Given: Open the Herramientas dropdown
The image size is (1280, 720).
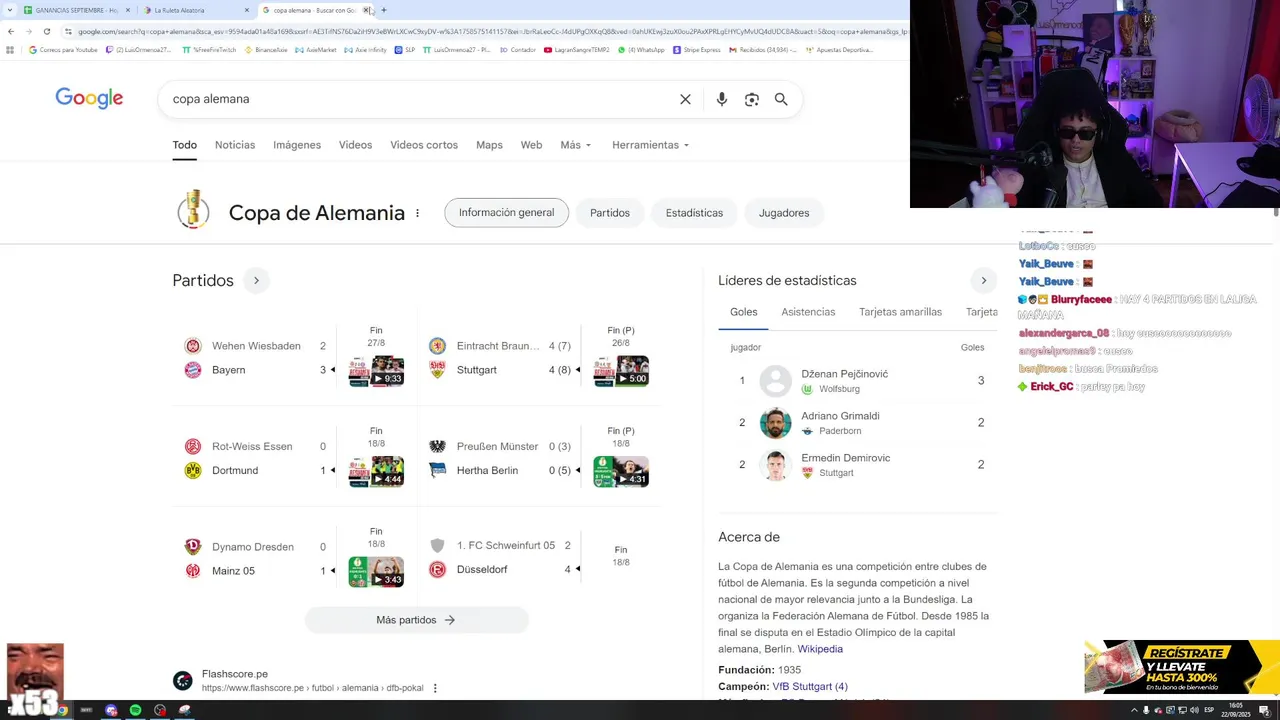Looking at the screenshot, I should point(651,145).
